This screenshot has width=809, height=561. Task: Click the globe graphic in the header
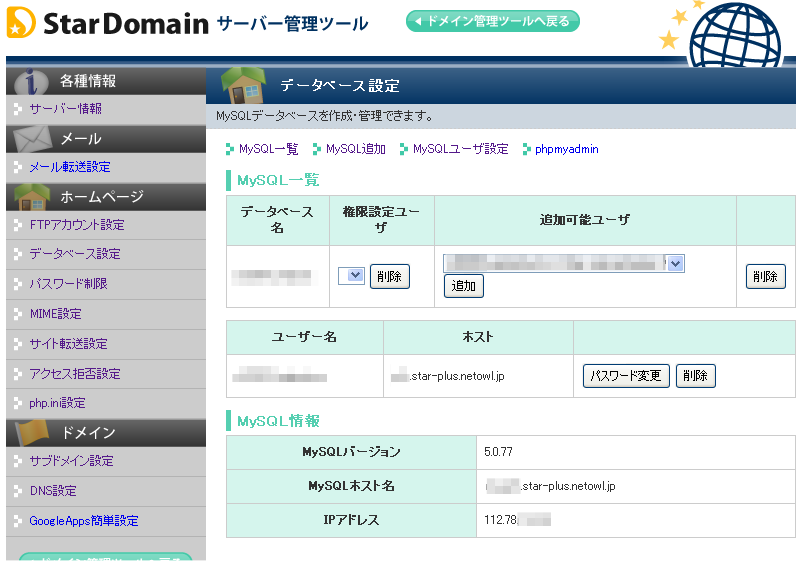click(x=735, y=35)
